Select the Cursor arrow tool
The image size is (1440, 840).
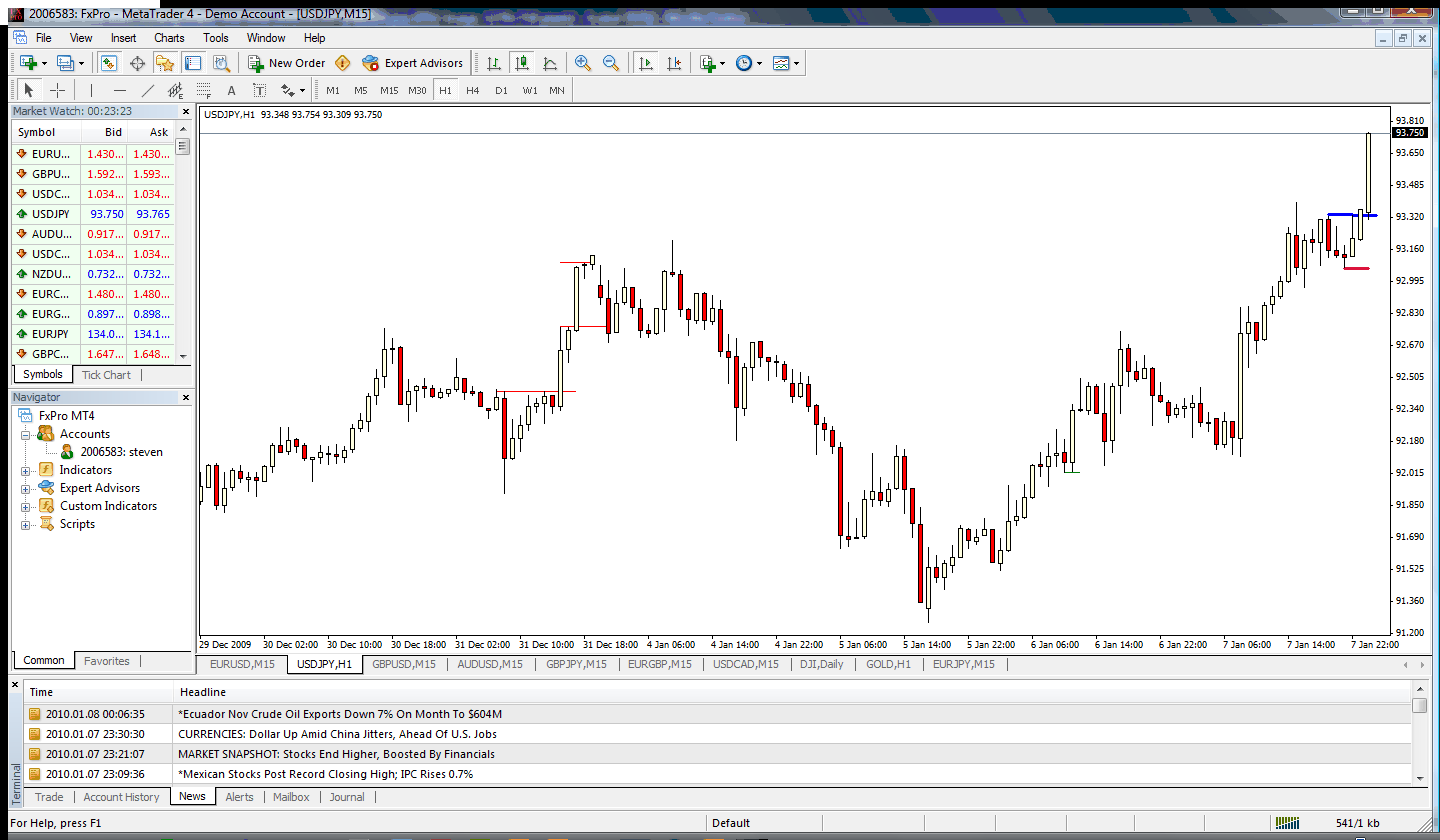(x=28, y=90)
